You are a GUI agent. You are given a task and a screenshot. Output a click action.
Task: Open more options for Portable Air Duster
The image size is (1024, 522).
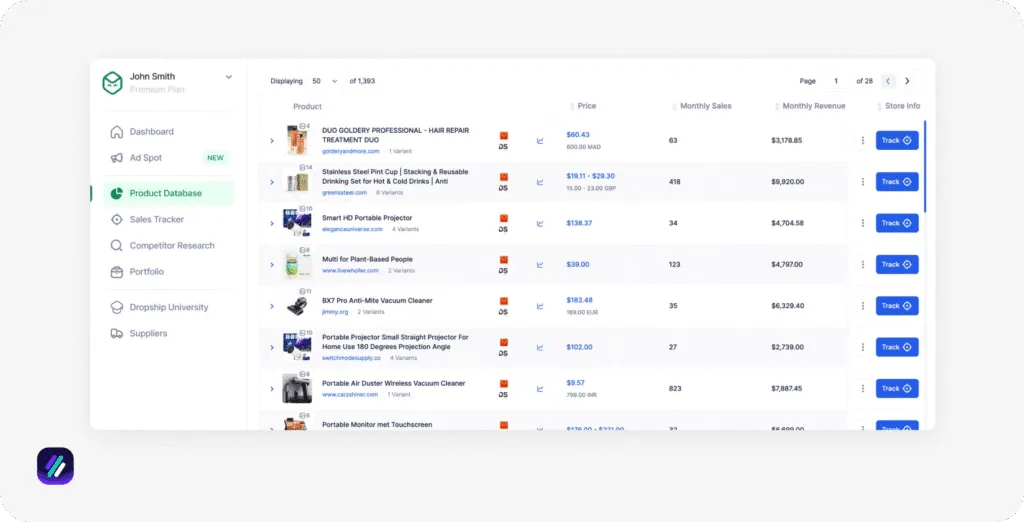click(x=863, y=388)
